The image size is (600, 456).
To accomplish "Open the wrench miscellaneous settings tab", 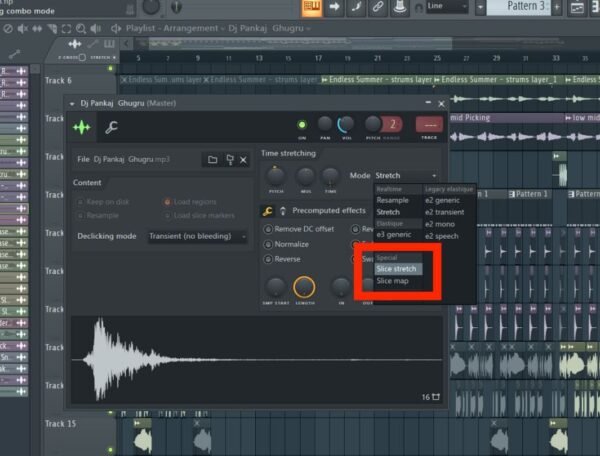I will point(111,127).
